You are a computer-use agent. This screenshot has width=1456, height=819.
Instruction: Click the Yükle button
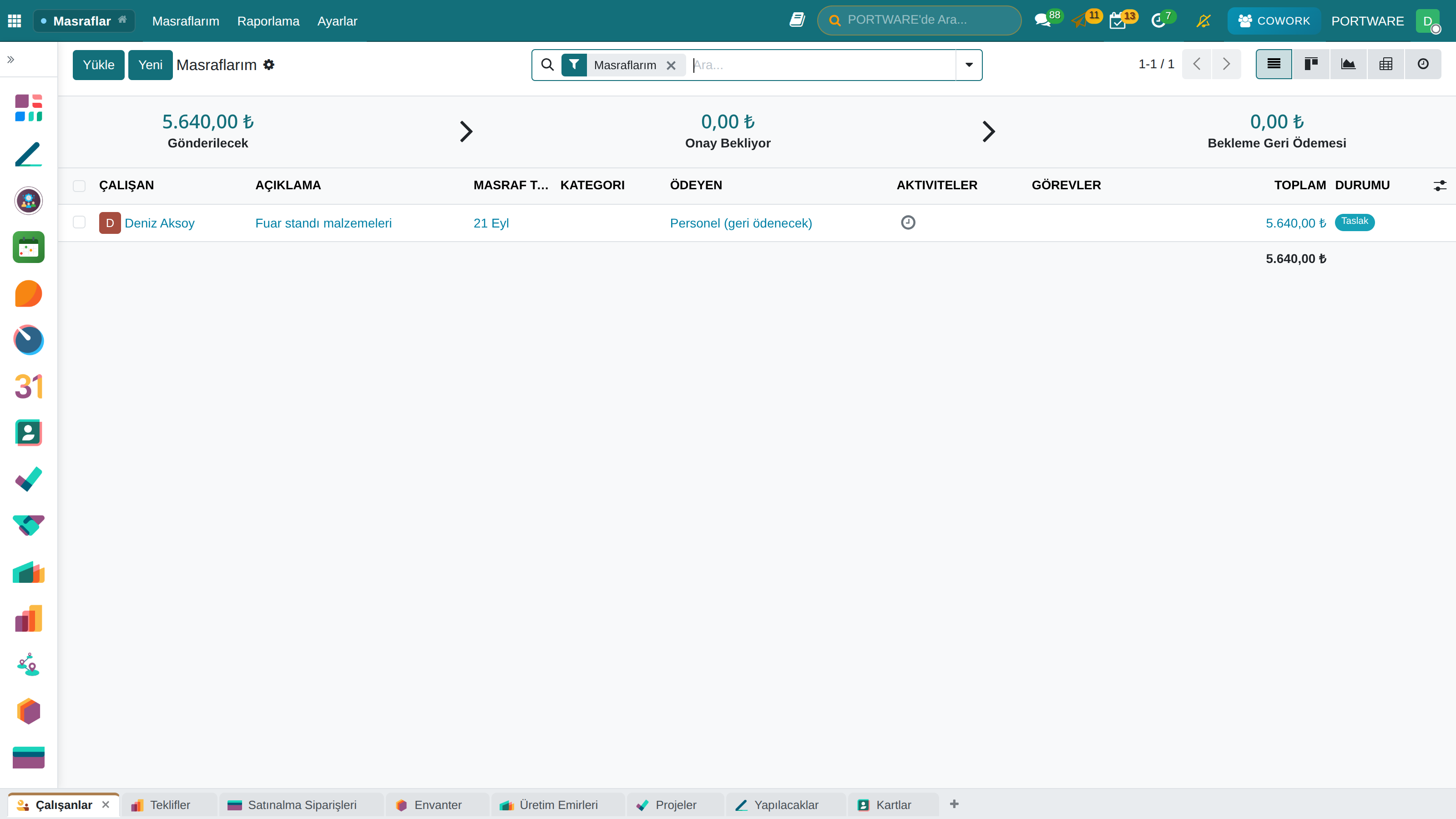tap(98, 65)
